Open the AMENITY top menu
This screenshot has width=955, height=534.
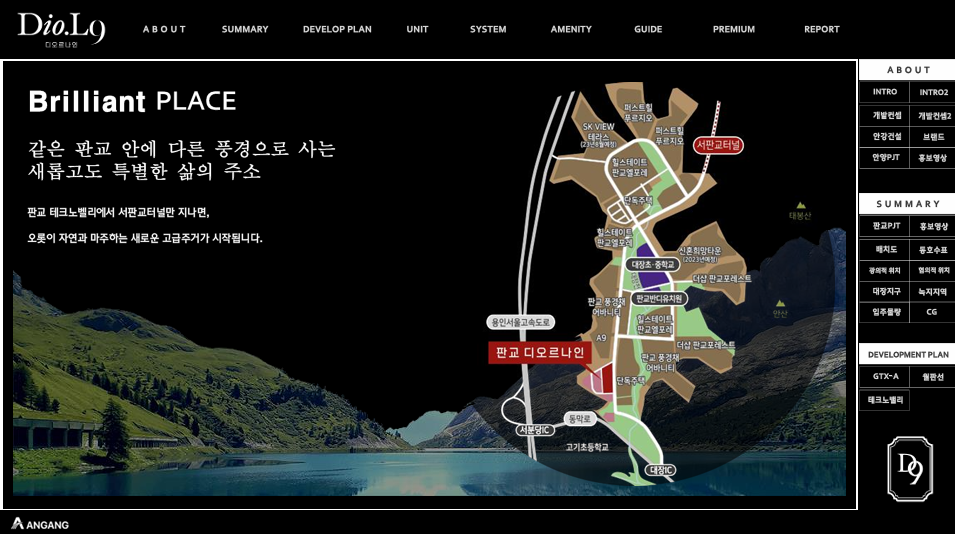[x=571, y=29]
